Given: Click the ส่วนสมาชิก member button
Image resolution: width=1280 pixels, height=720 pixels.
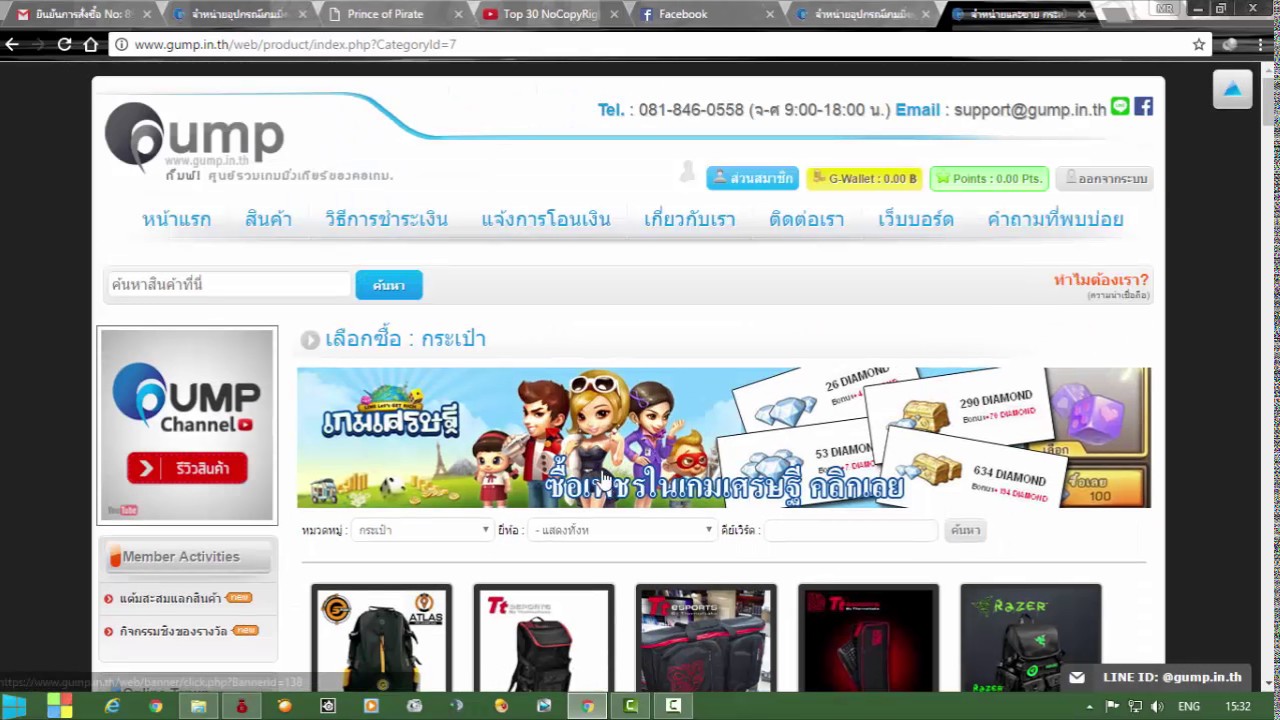Looking at the screenshot, I should click(x=752, y=178).
